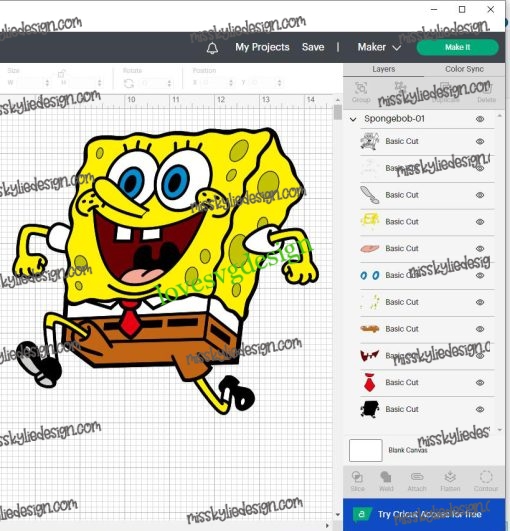Click the width W stepper arrows
Viewport: 510px width, 531px height.
coord(47,83)
